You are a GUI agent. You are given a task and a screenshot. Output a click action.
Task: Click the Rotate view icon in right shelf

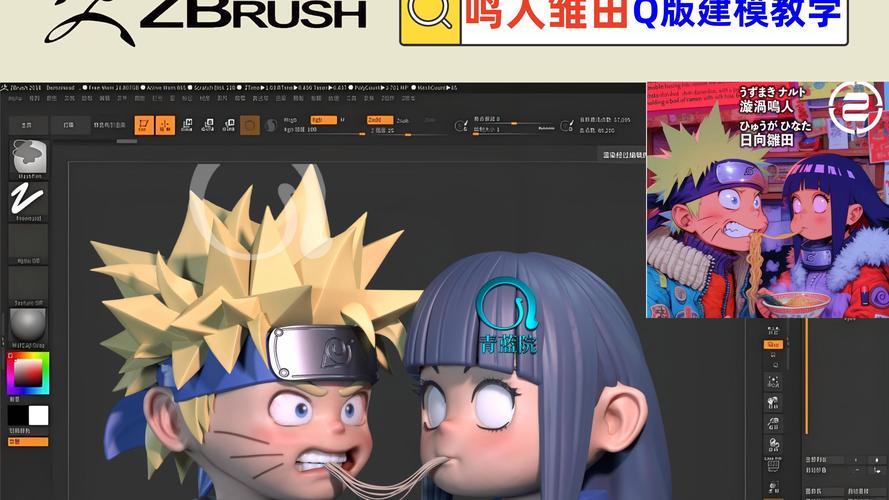click(x=773, y=444)
